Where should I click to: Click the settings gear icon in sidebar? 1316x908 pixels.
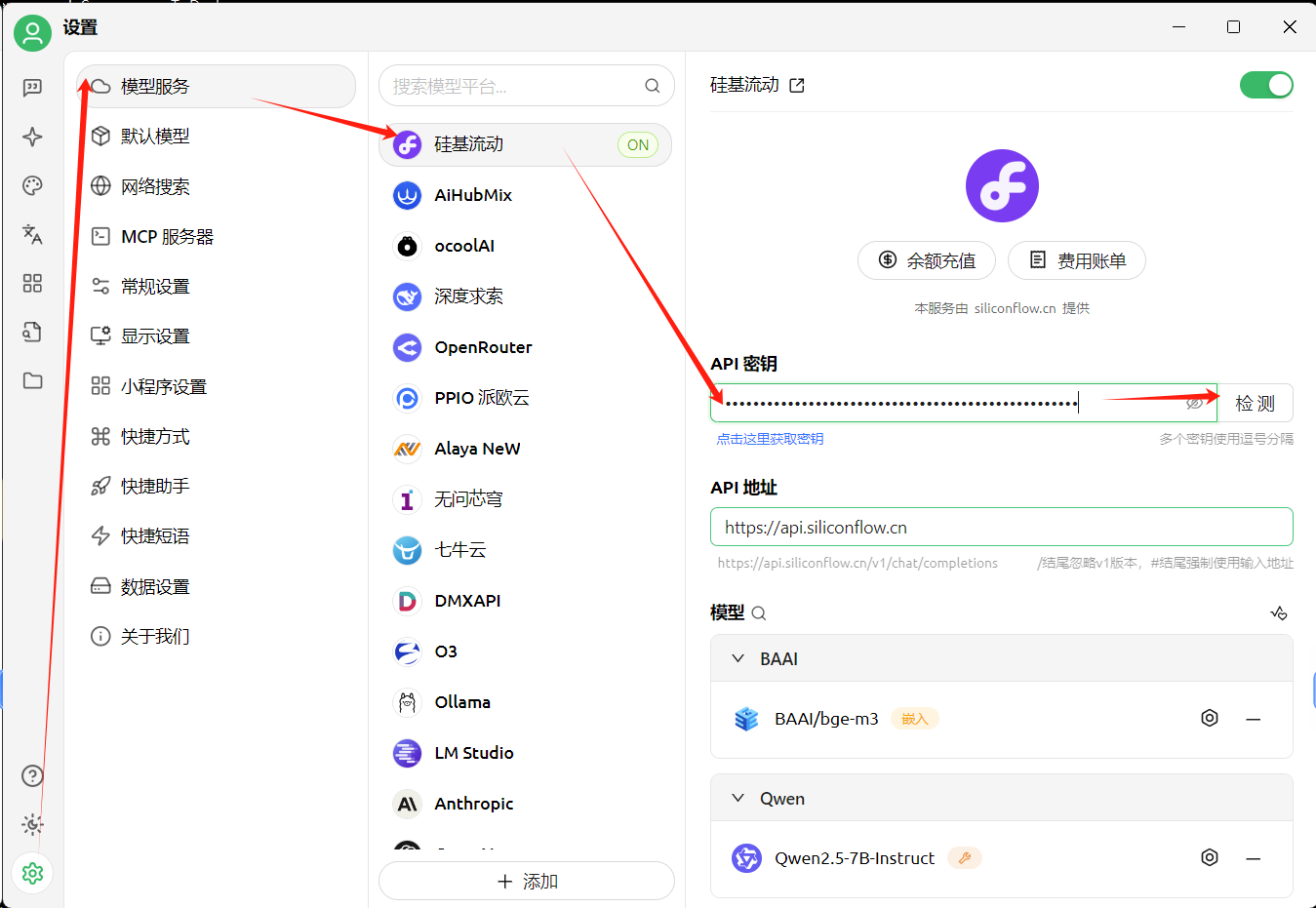coord(32,873)
